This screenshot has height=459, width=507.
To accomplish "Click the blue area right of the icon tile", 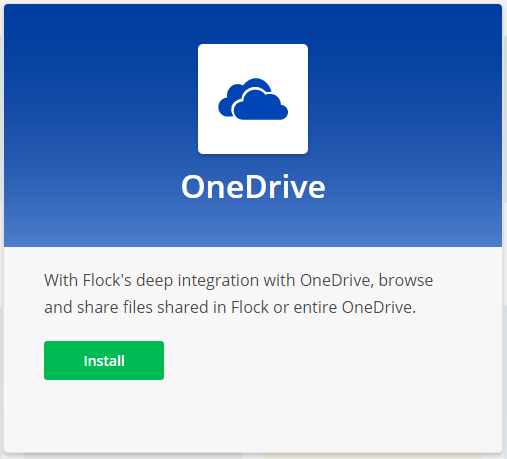I will (405, 99).
